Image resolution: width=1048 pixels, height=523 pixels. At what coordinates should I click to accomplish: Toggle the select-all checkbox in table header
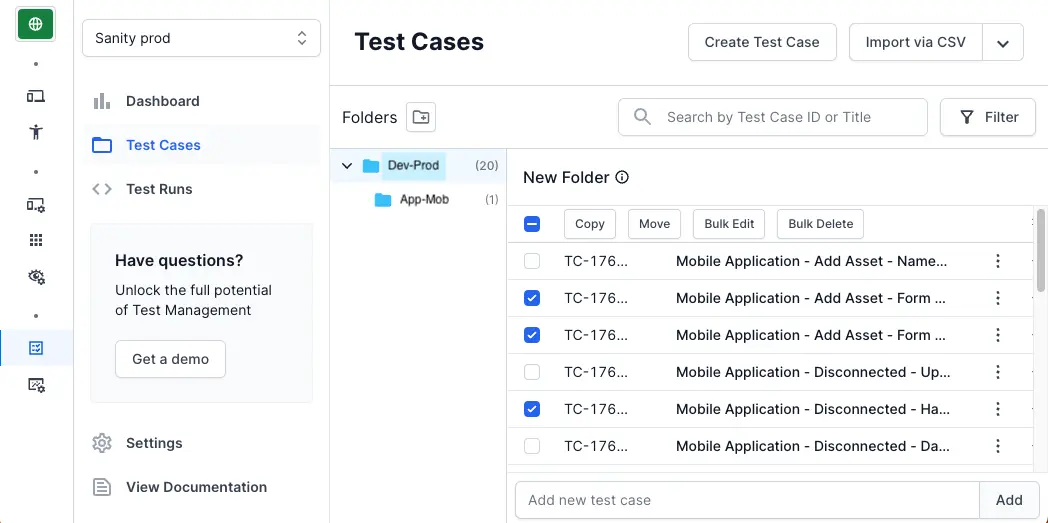[532, 224]
